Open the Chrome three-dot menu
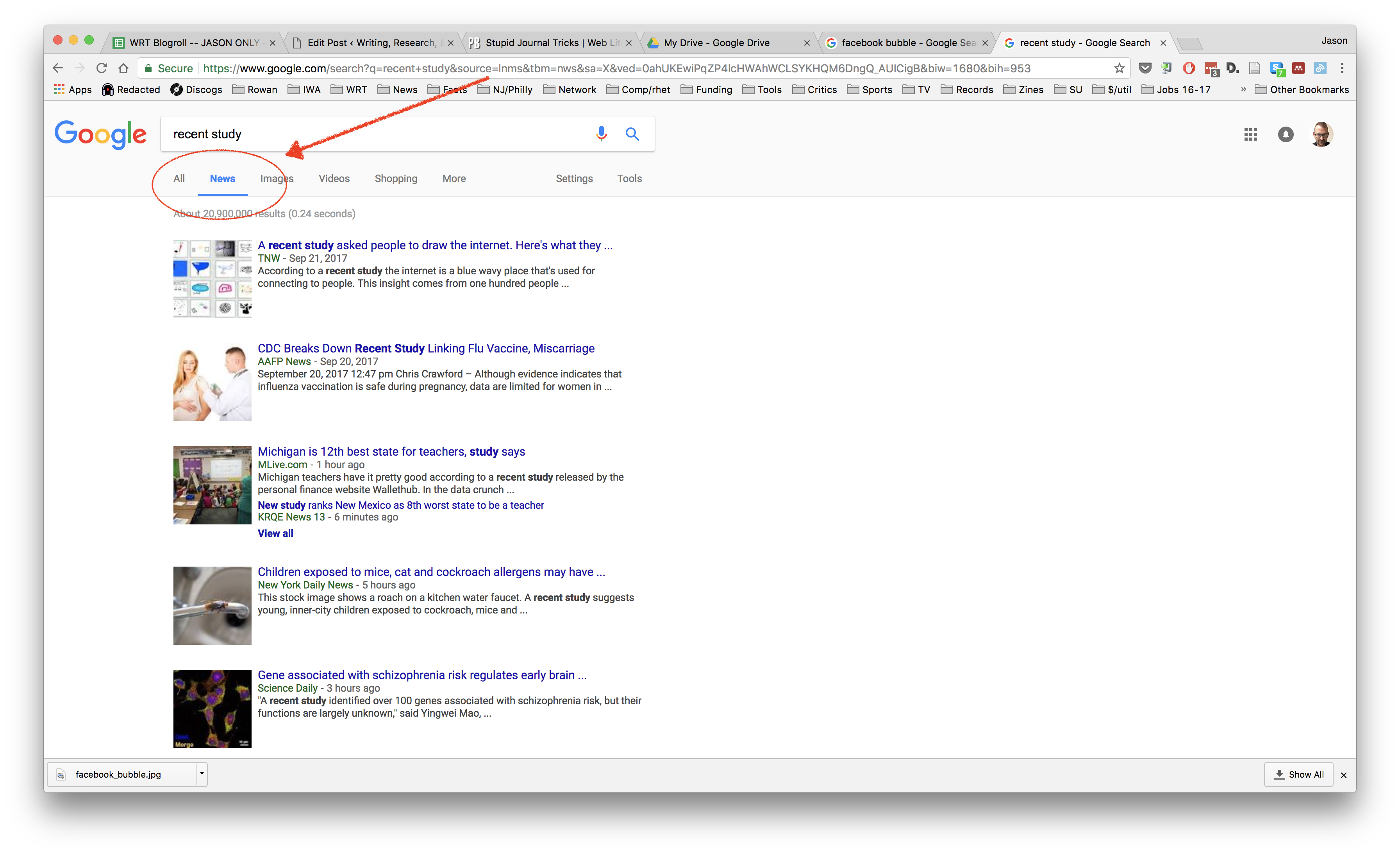 tap(1342, 68)
